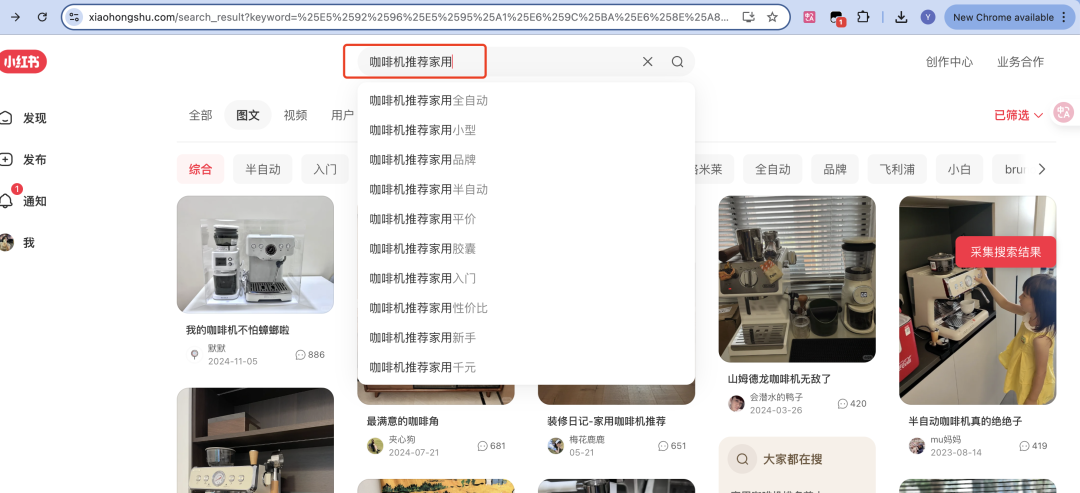Select suggestion 咖啡机推荐家用入门
The height and width of the screenshot is (493, 1080).
(x=526, y=279)
